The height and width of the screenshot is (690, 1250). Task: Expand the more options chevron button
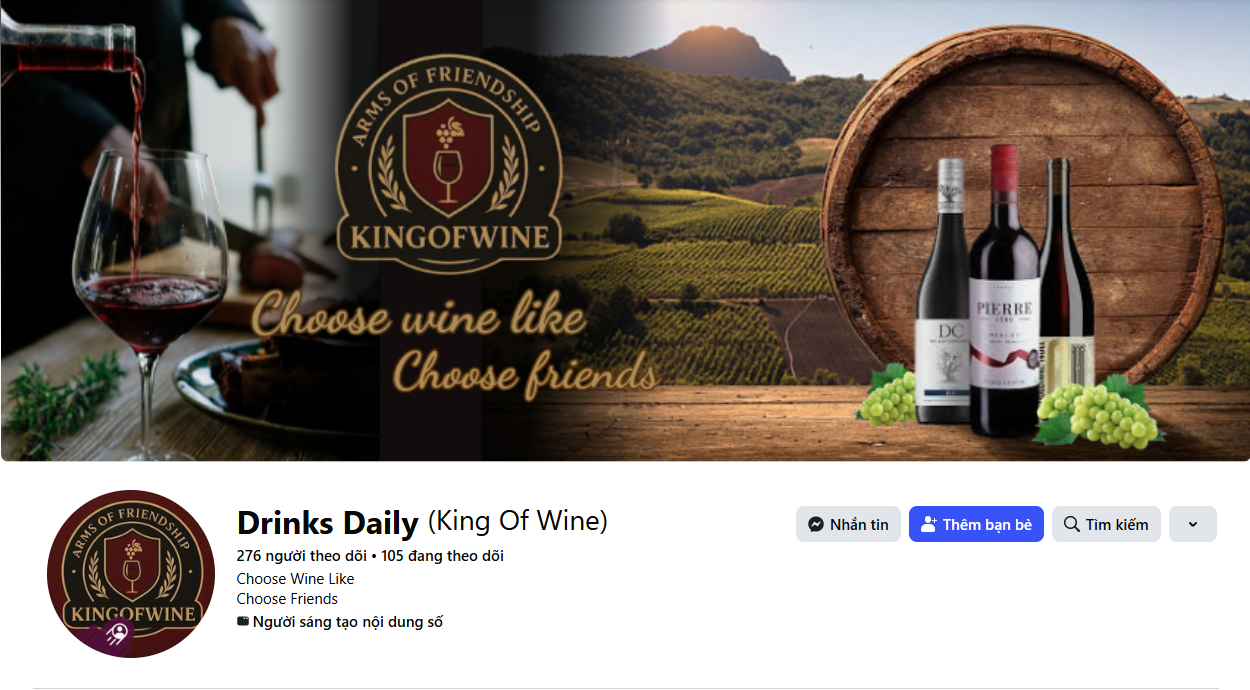(x=1192, y=524)
